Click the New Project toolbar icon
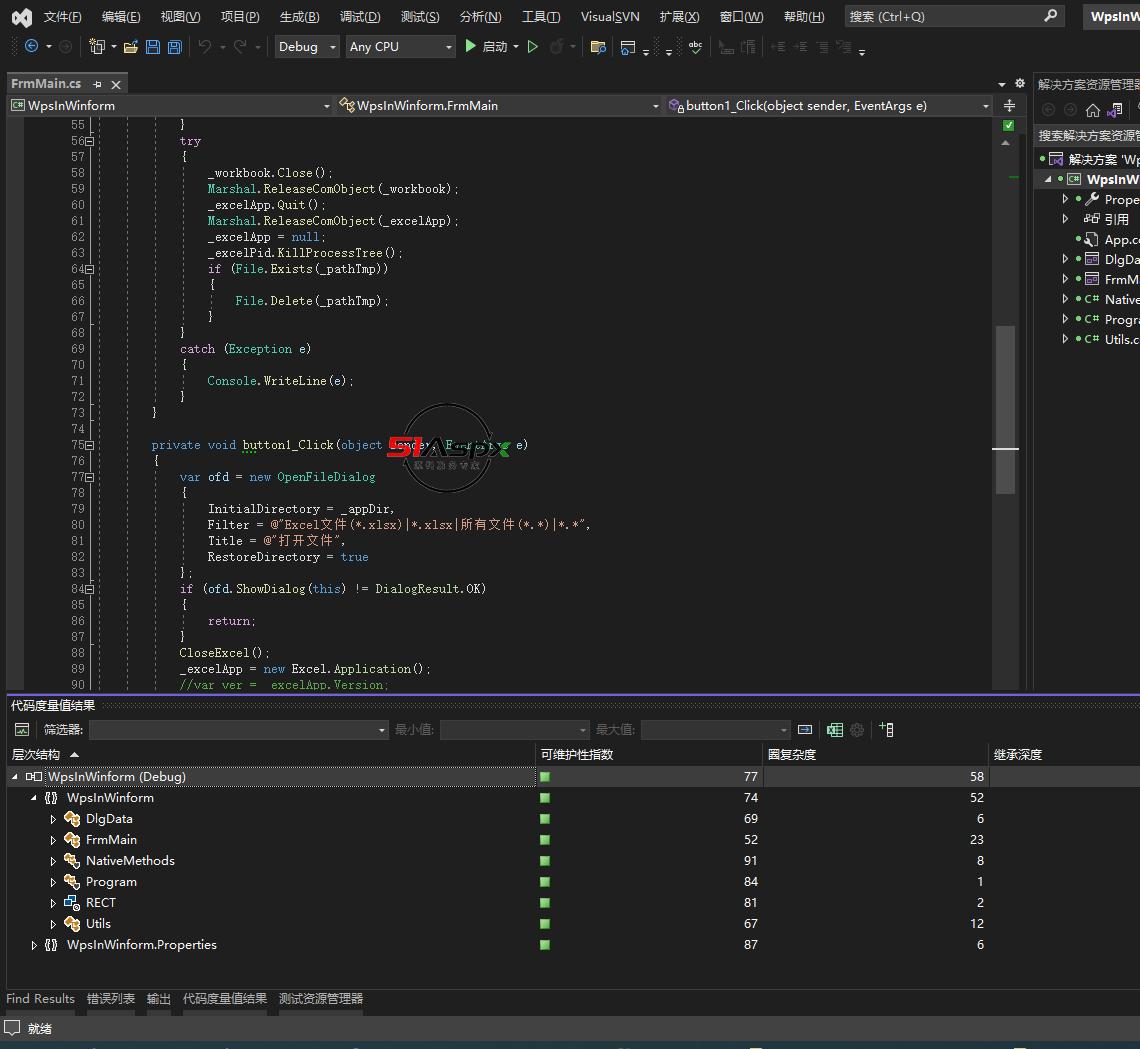The image size is (1140, 1049). pyautogui.click(x=96, y=47)
